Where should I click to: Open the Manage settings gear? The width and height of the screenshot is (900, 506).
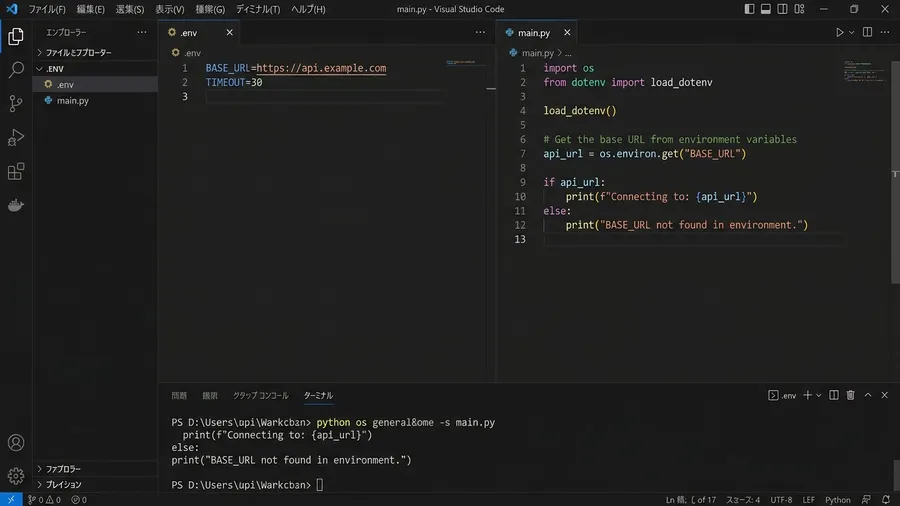coord(15,476)
